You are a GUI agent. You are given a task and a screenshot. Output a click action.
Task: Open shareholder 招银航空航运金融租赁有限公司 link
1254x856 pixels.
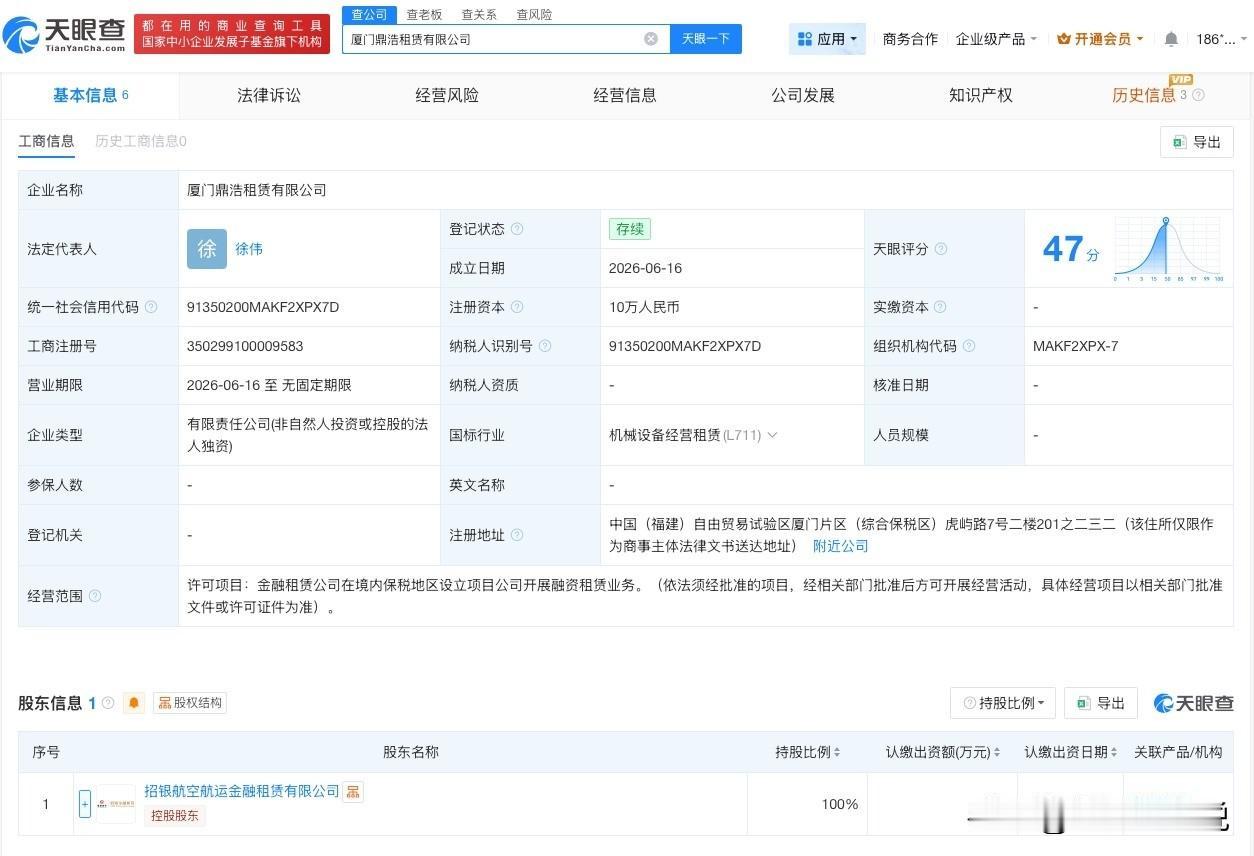click(x=242, y=791)
